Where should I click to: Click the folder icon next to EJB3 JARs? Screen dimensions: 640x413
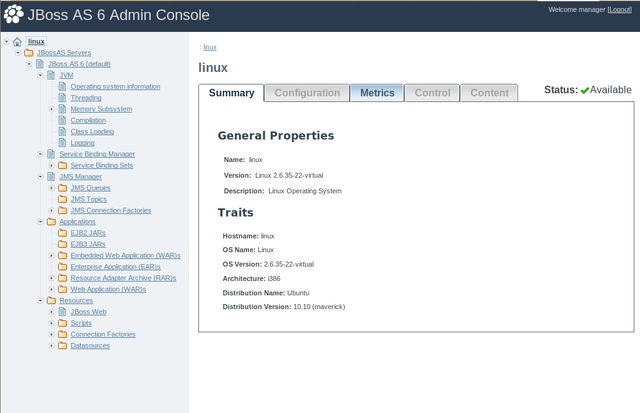pos(62,244)
